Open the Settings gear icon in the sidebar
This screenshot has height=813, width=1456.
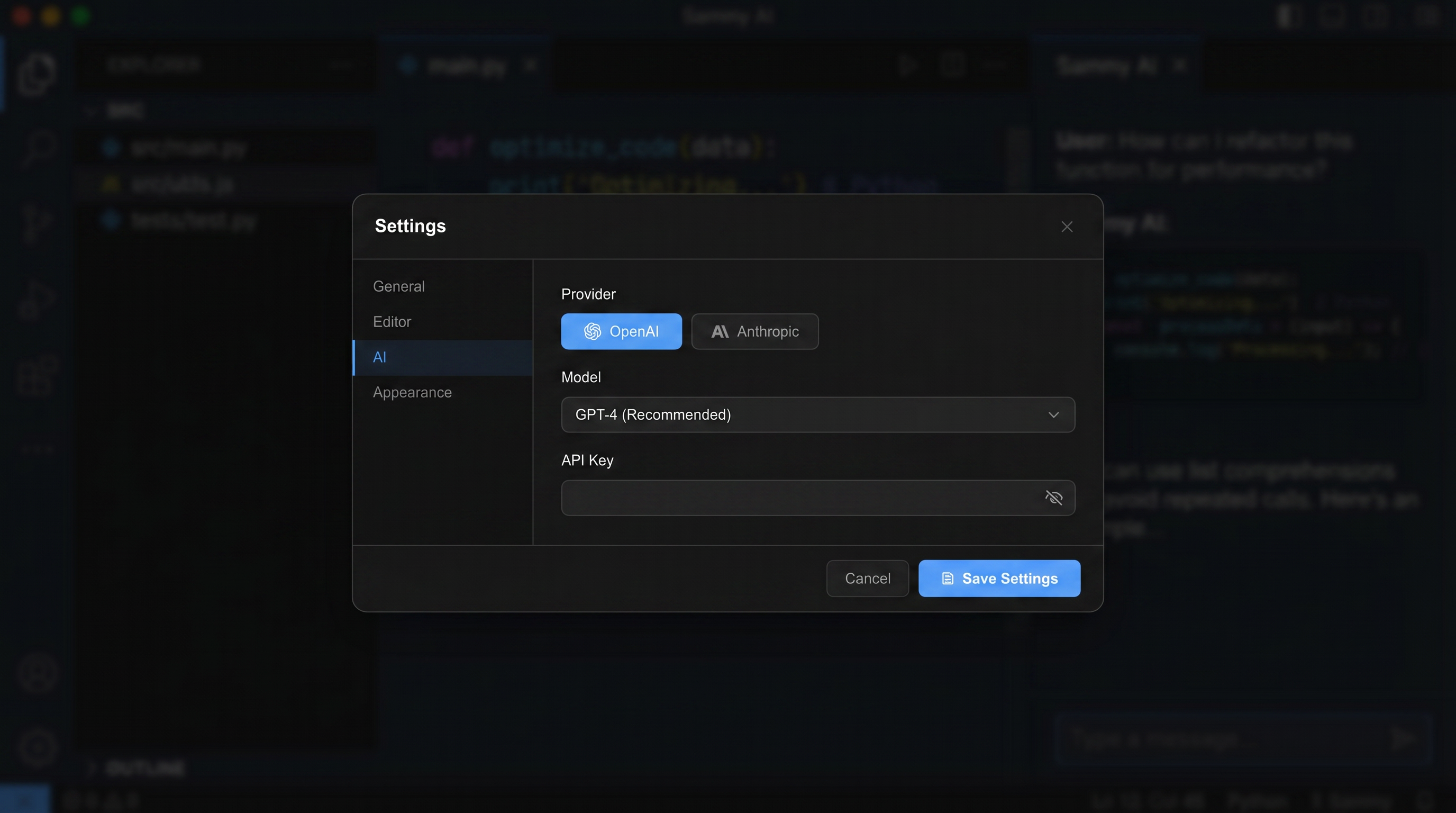pos(36,746)
